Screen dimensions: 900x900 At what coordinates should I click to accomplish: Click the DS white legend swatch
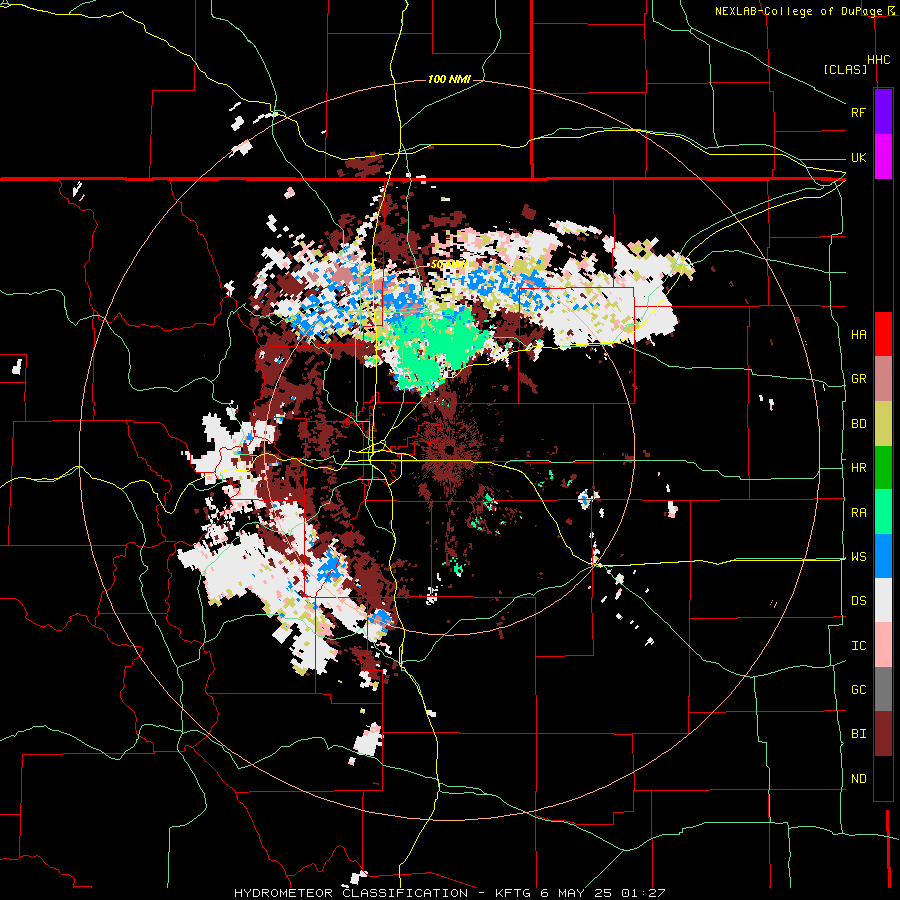point(883,600)
